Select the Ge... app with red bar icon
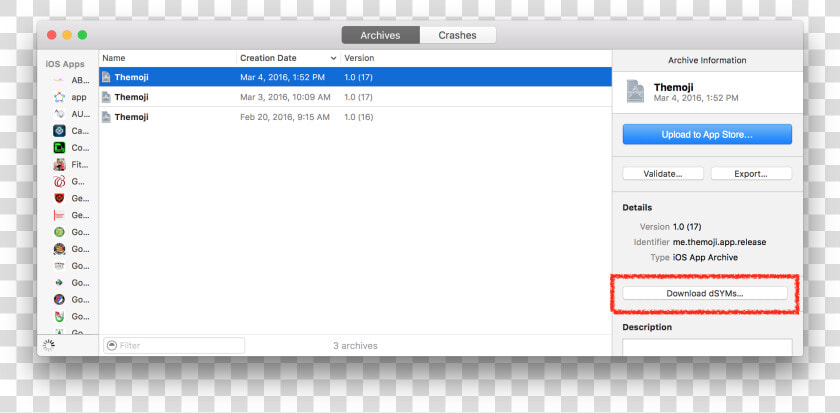 coord(59,215)
